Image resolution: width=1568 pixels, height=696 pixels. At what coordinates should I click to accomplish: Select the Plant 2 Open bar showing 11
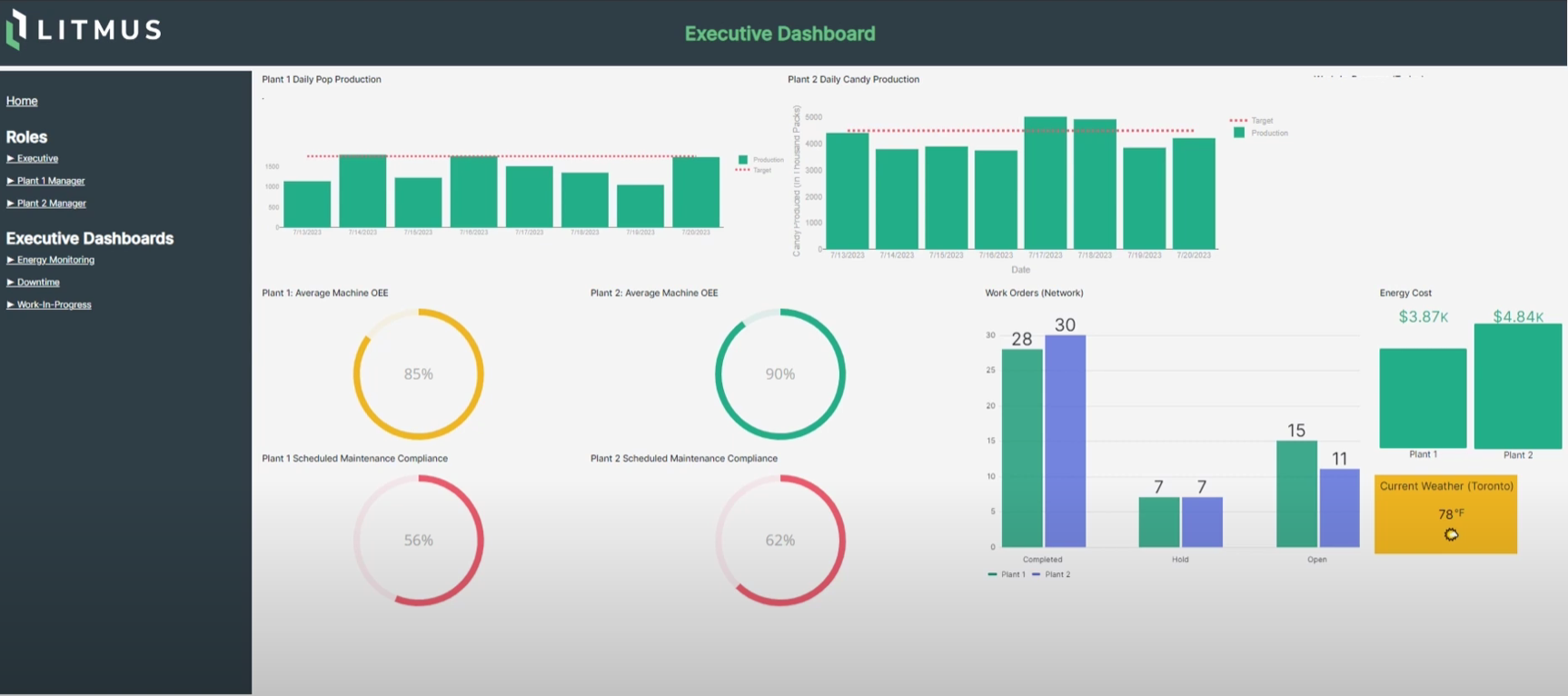click(1339, 507)
